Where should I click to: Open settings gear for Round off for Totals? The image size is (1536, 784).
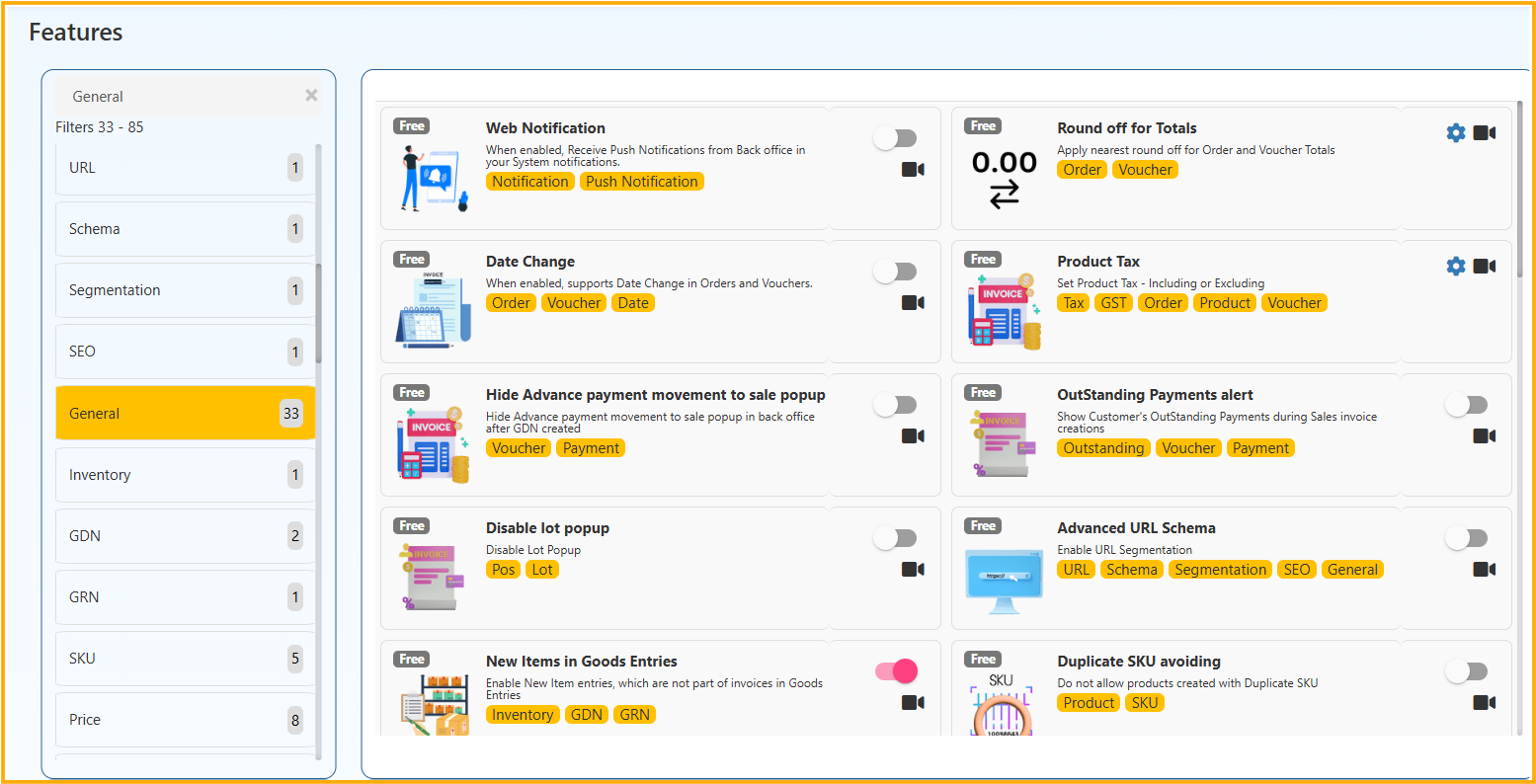click(x=1455, y=133)
